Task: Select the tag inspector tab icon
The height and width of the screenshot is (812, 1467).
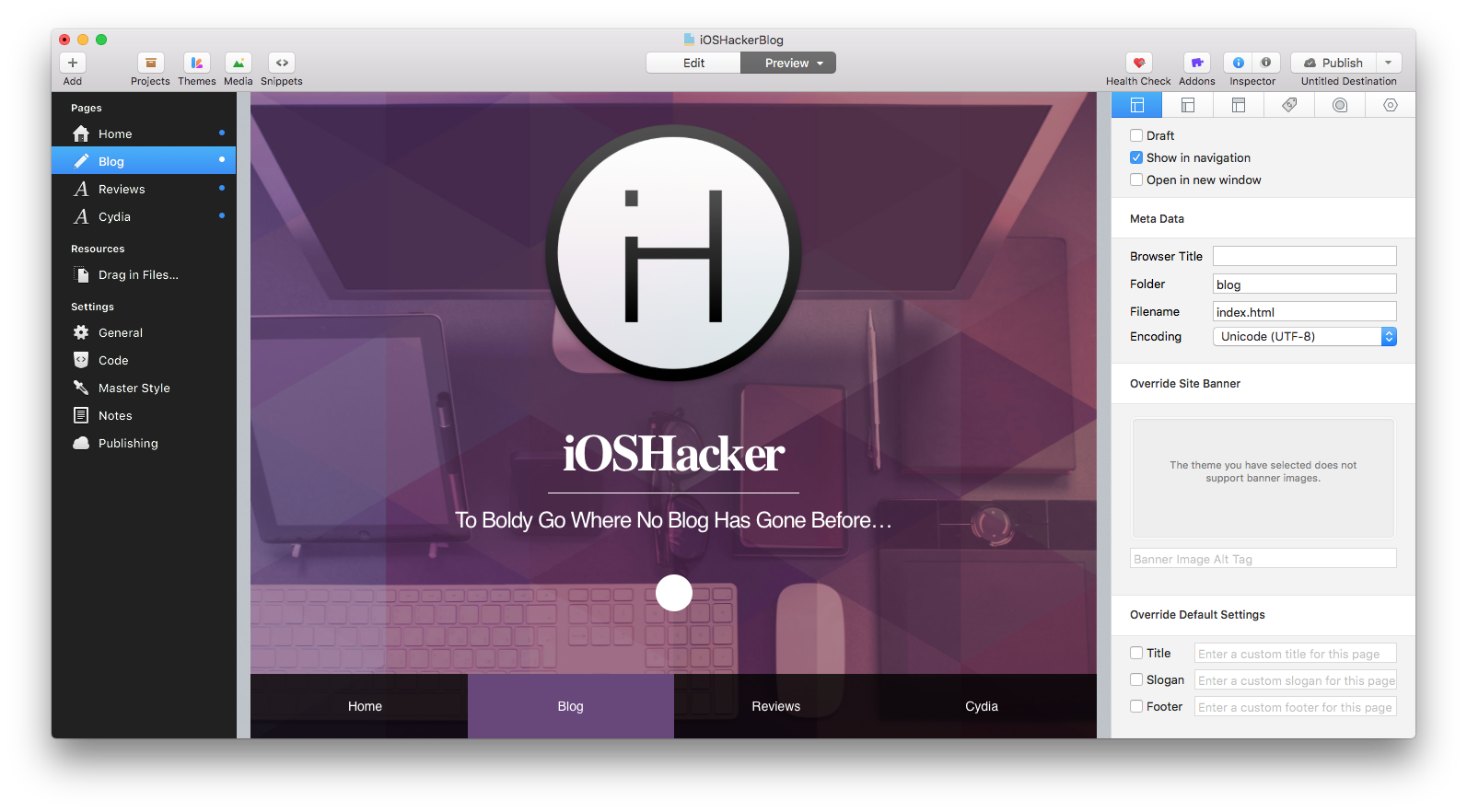Action: [x=1289, y=105]
